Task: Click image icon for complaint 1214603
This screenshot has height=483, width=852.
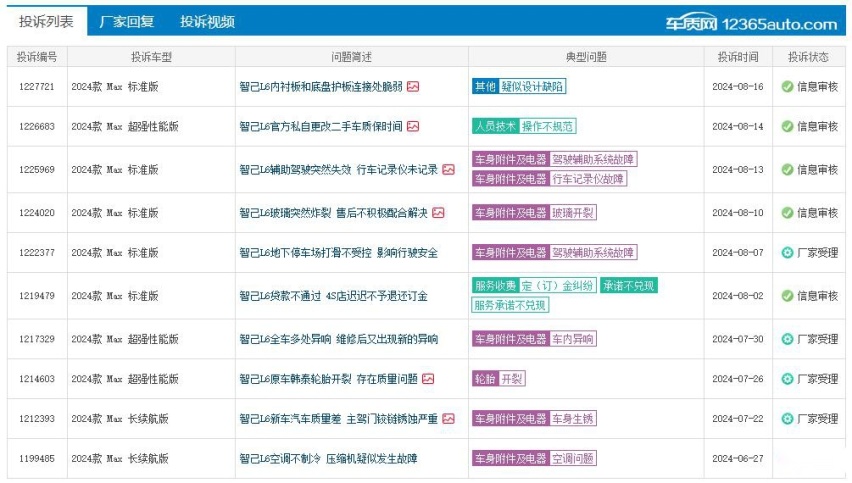Action: coord(428,379)
